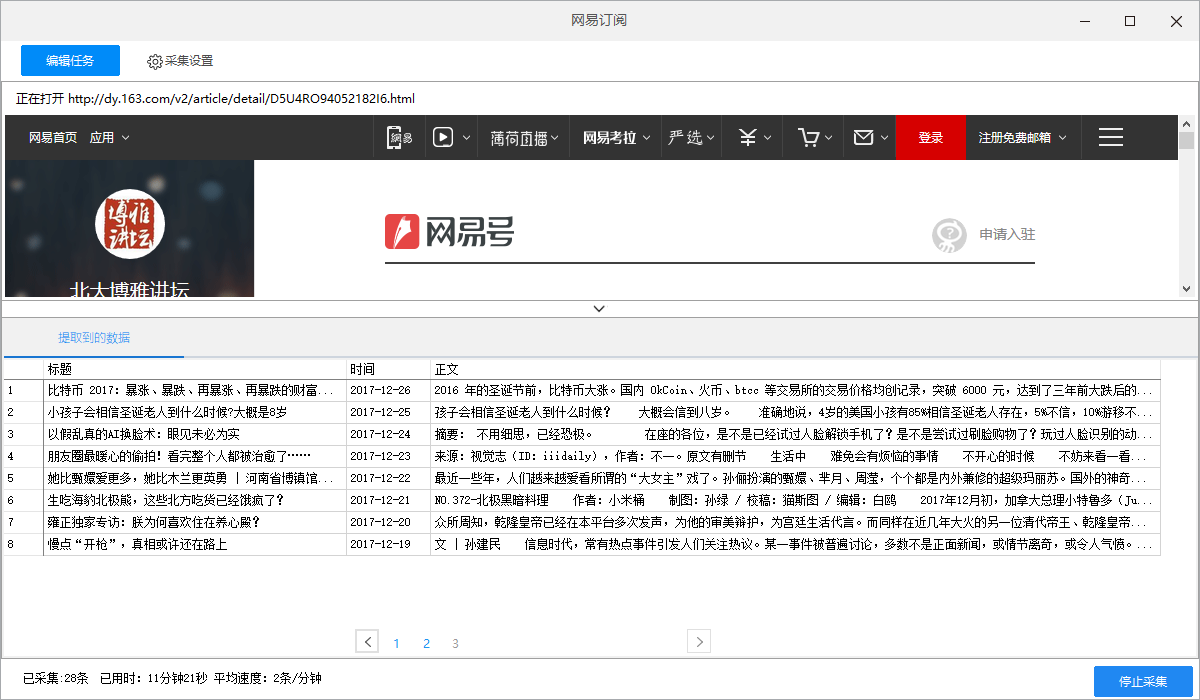Click the grey icon beside 申请入驻
The image size is (1200, 700).
click(x=948, y=235)
